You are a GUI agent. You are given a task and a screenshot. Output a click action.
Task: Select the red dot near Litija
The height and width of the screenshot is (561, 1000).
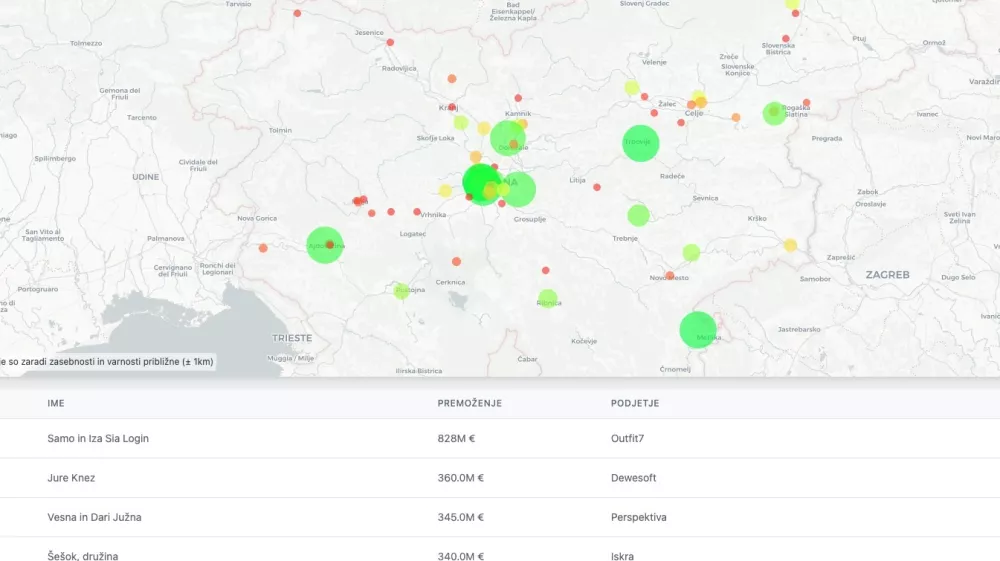coord(597,187)
